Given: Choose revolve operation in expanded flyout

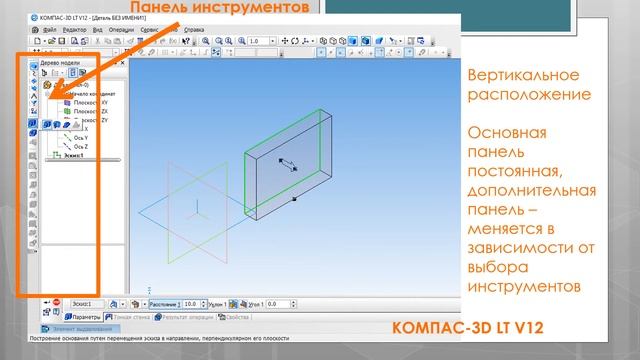Looking at the screenshot, I should (x=57, y=124).
